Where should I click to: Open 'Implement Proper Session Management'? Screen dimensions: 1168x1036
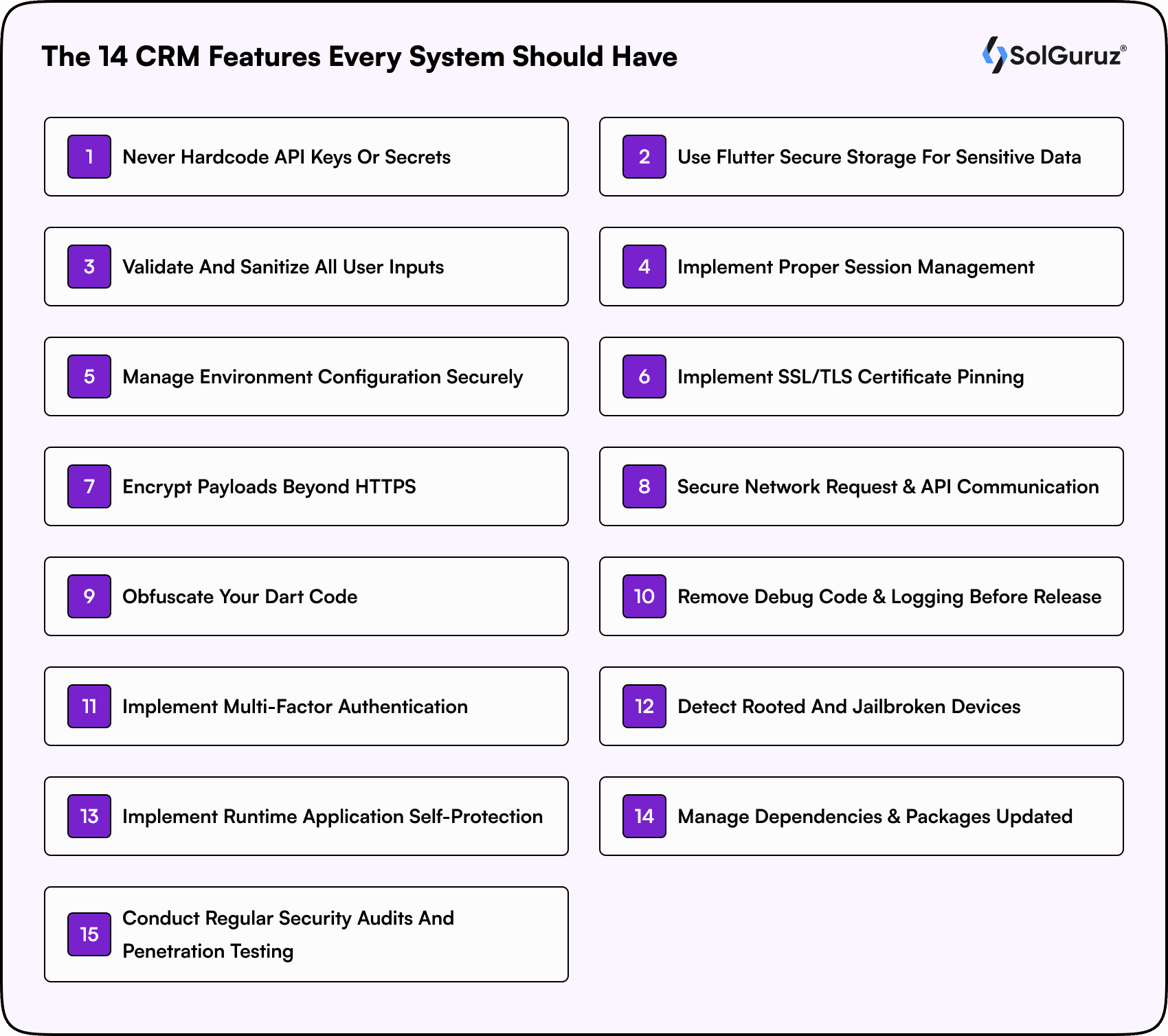pyautogui.click(x=861, y=267)
